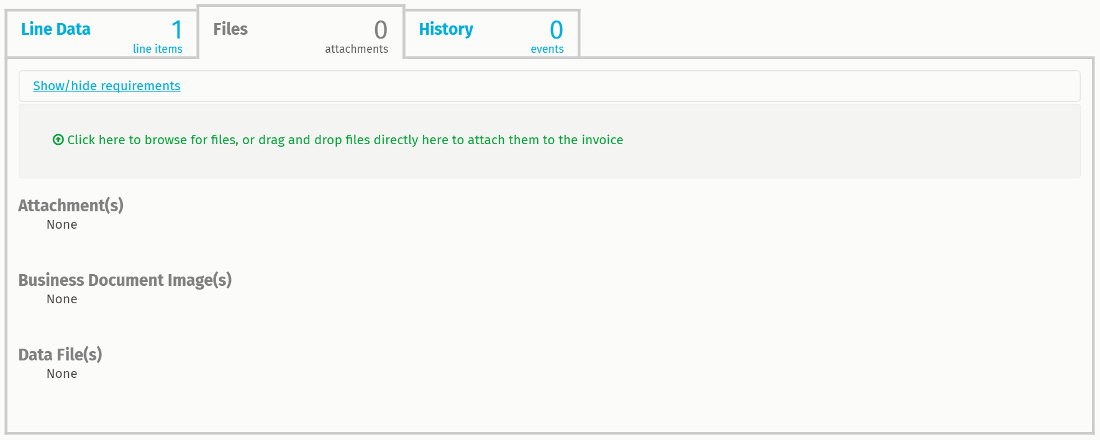The width and height of the screenshot is (1100, 440).
Task: Click the 'line items' caption text
Action: (x=158, y=49)
